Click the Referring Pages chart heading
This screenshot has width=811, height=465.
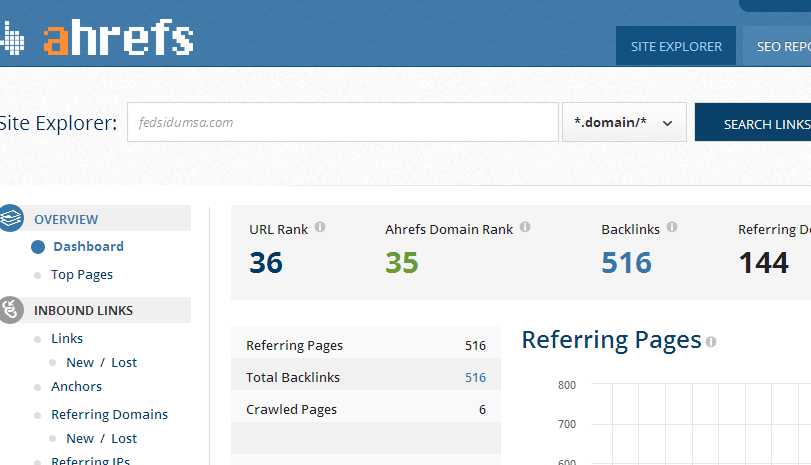(611, 340)
